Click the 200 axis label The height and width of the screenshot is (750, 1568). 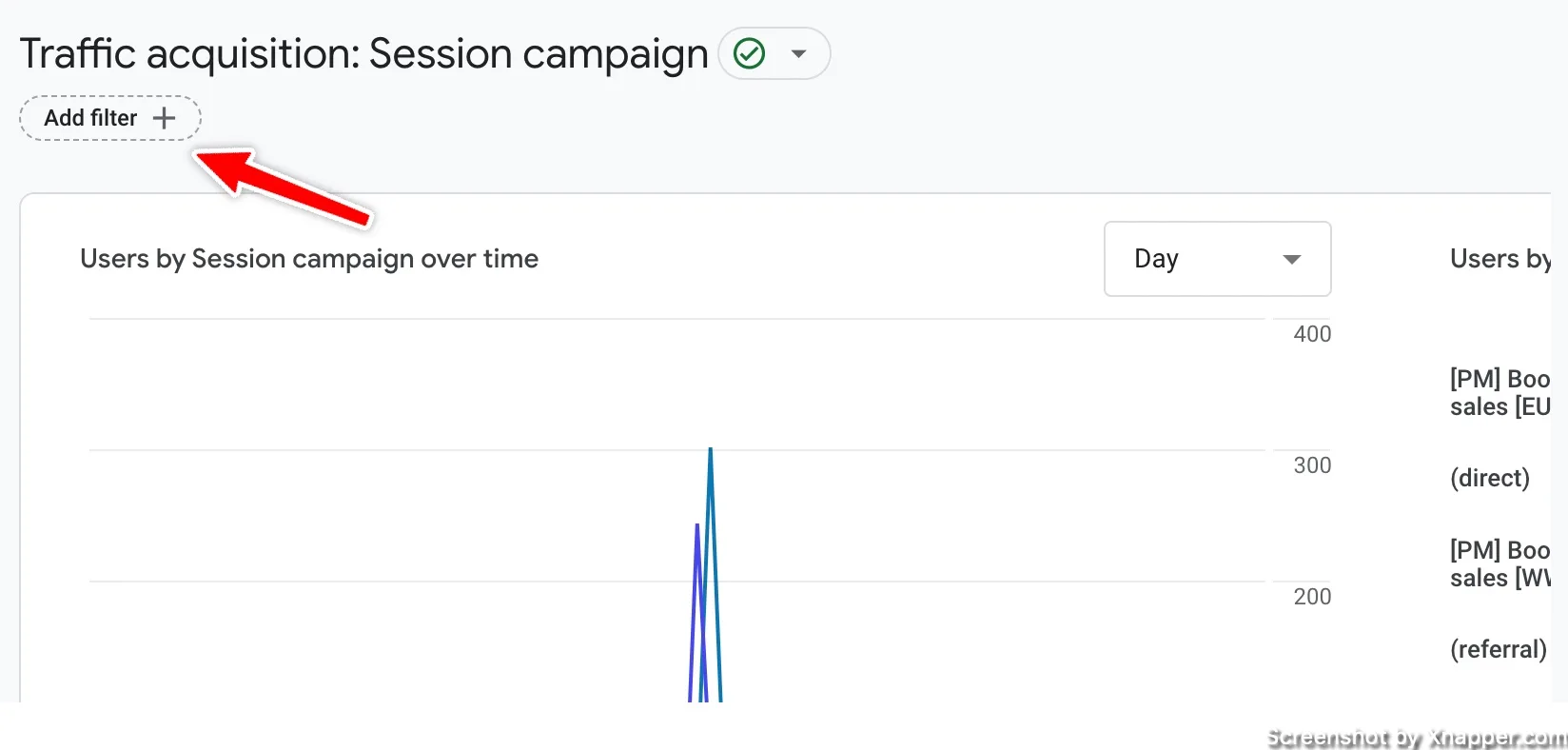1312,597
